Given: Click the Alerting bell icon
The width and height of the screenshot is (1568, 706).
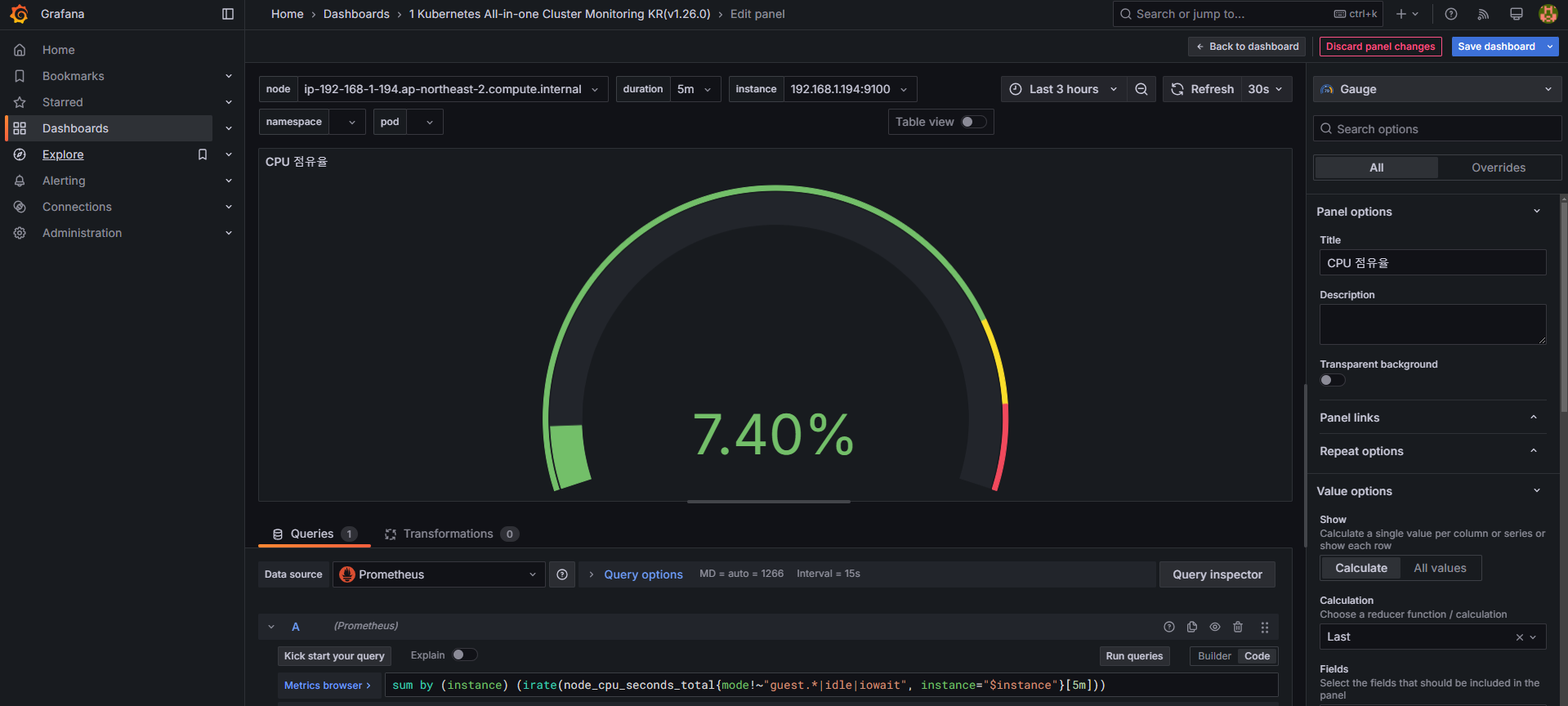Looking at the screenshot, I should click(20, 181).
